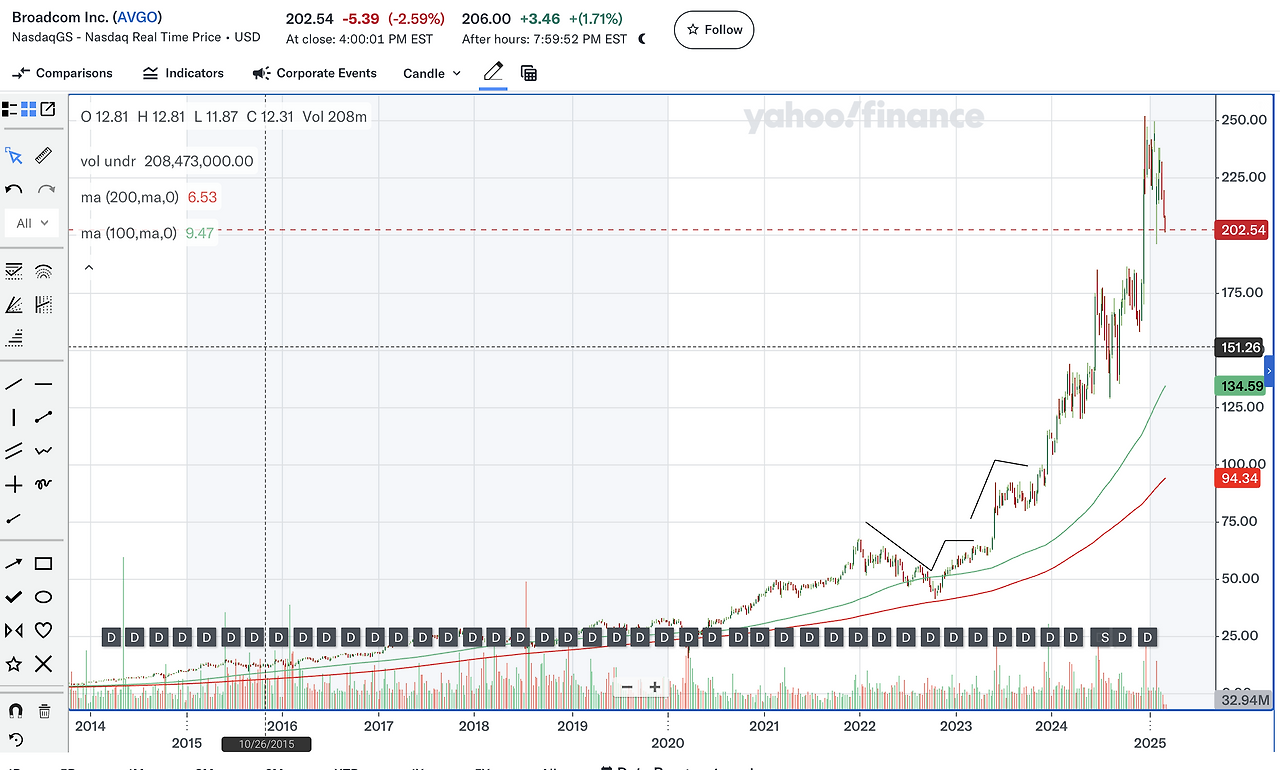Image resolution: width=1280 pixels, height=770 pixels.
Task: Select the Fibonacci retracement drawing tool
Action: click(14, 270)
